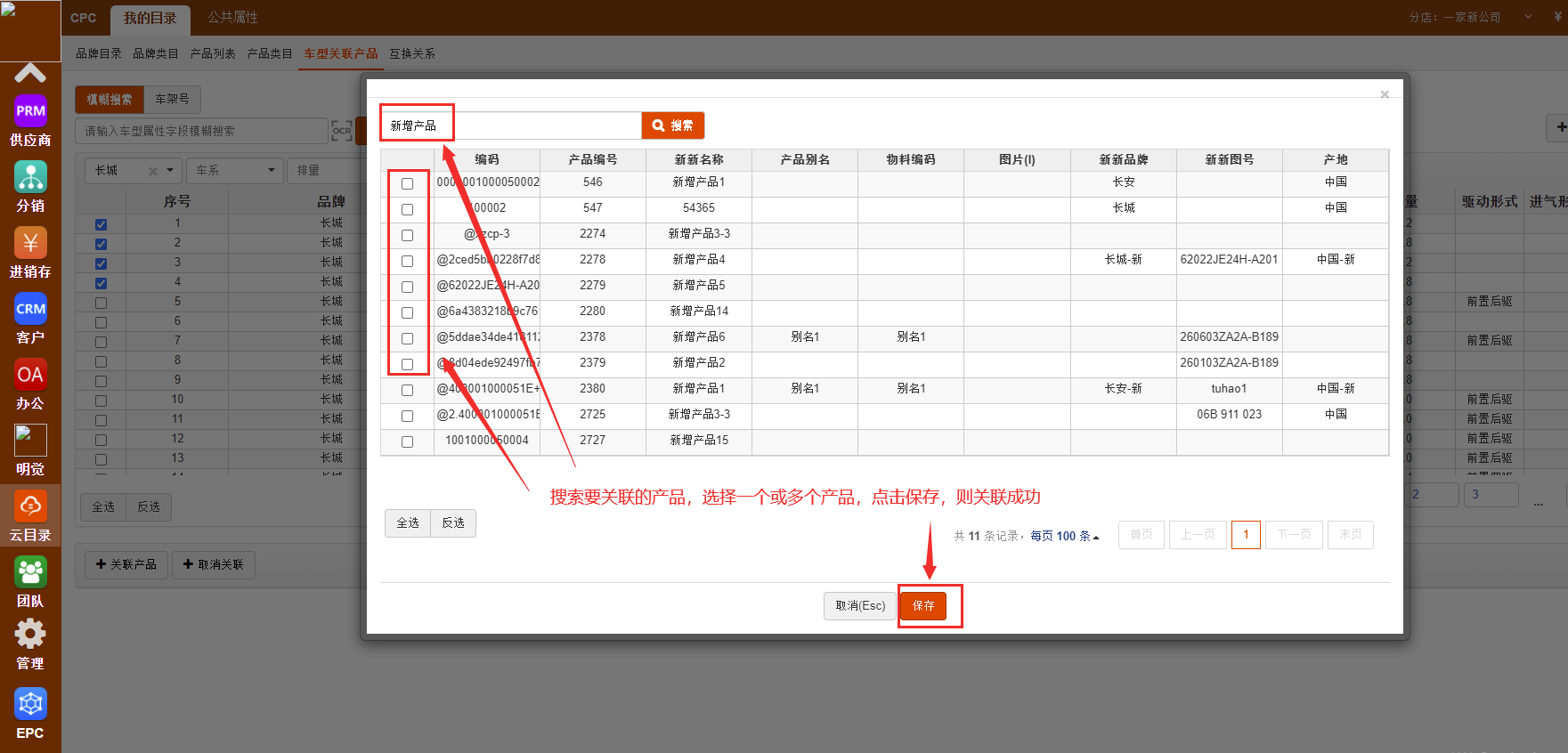Tick checkbox for product number 2274 row
Image resolution: width=1568 pixels, height=753 pixels.
[407, 235]
